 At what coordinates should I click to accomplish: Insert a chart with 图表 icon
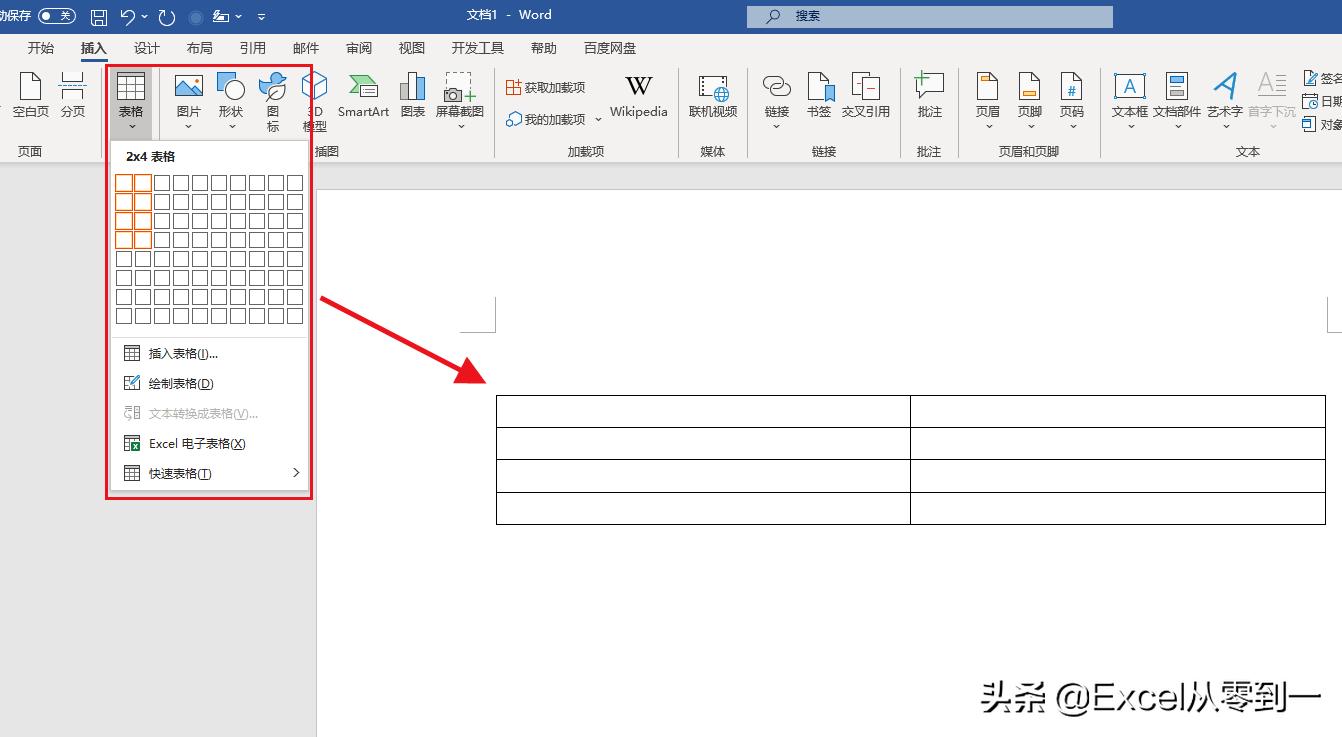pos(412,98)
